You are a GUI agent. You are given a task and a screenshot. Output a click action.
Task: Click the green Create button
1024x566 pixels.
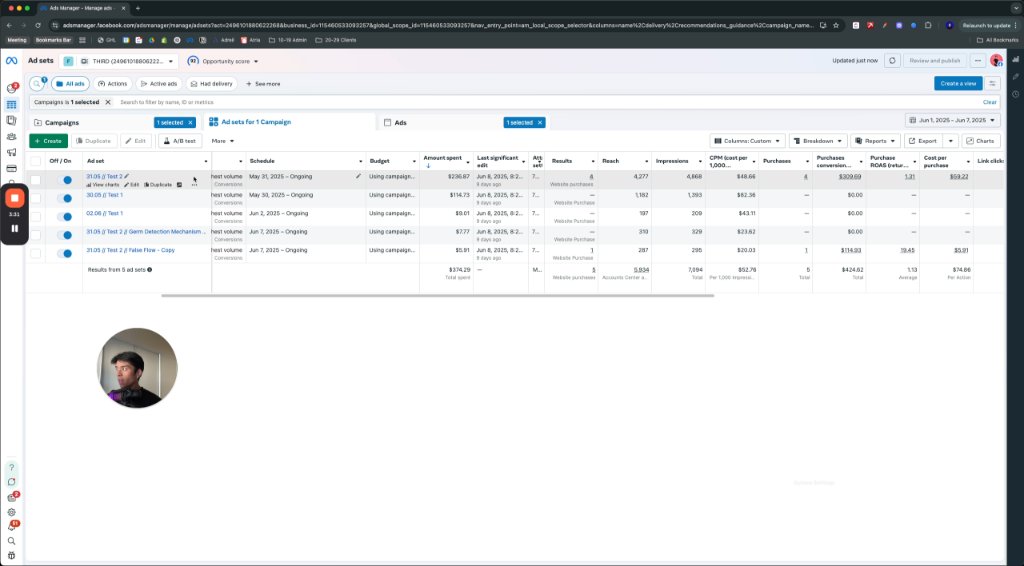pyautogui.click(x=48, y=141)
